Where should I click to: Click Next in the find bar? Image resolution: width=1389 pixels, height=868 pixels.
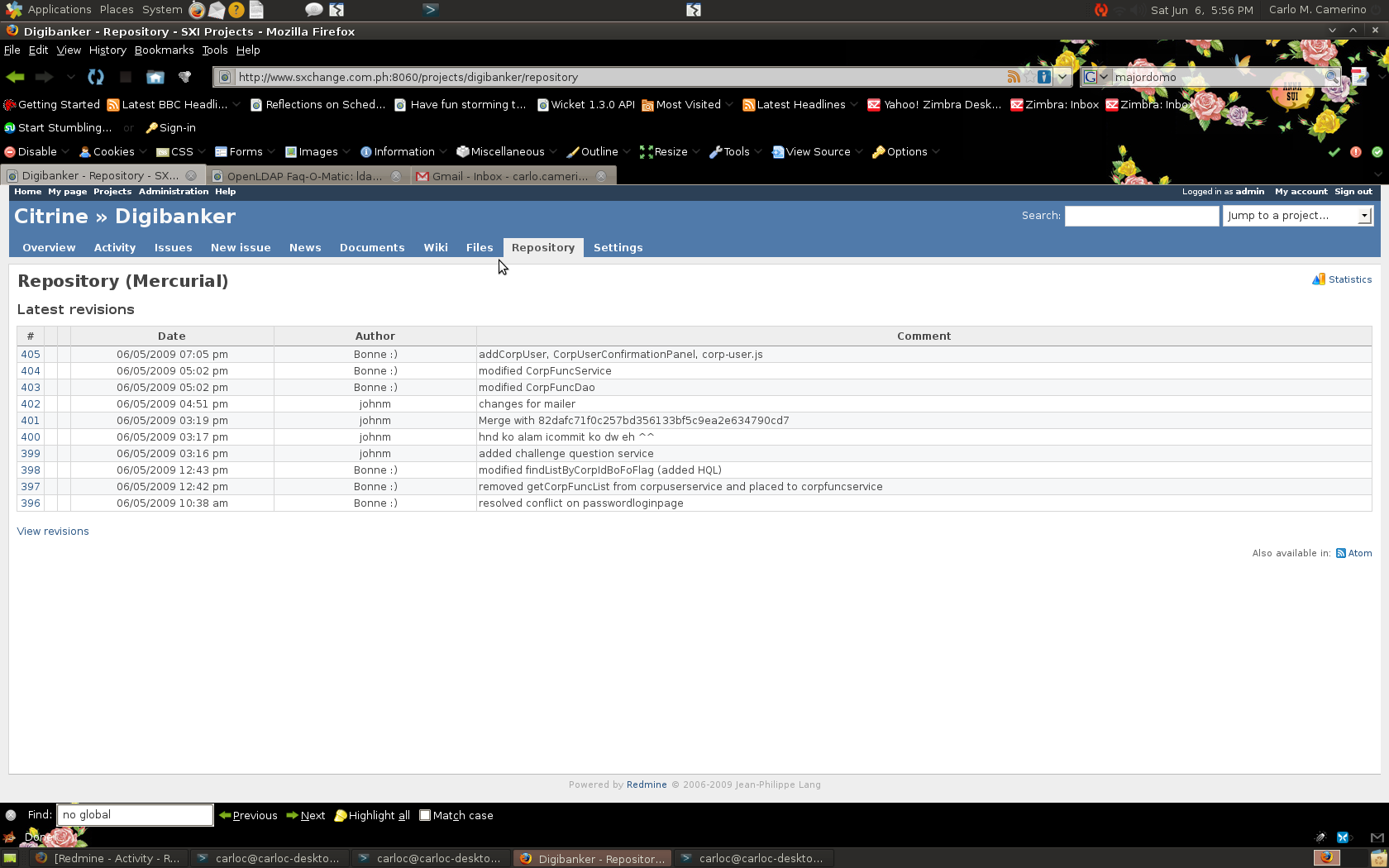click(306, 815)
